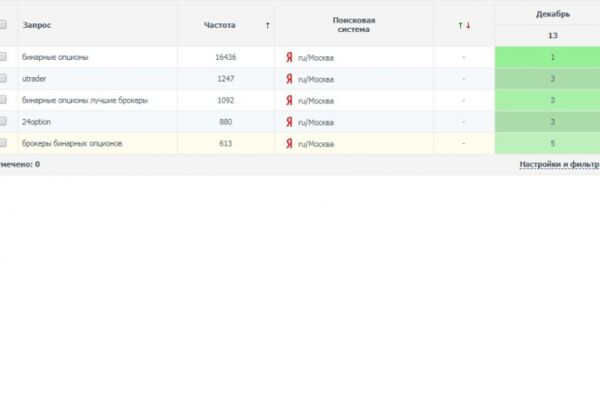Check the box for 'utrader' row
This screenshot has width=600, height=400.
[3, 78]
